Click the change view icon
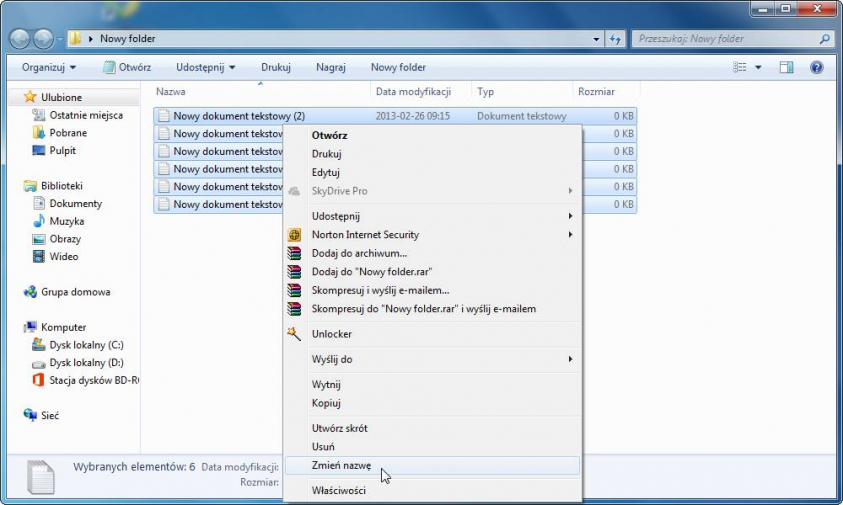Viewport: 843px width, 505px height. click(x=740, y=67)
